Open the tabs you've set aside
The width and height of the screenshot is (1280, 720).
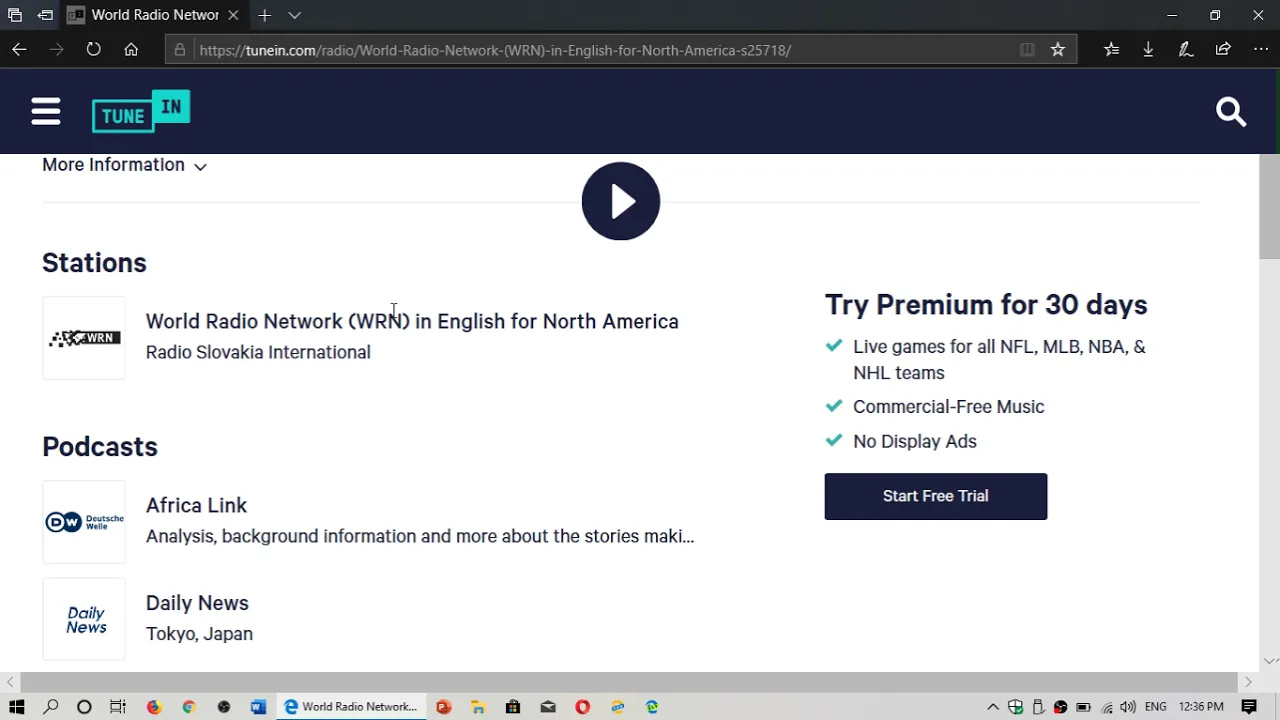[x=15, y=15]
